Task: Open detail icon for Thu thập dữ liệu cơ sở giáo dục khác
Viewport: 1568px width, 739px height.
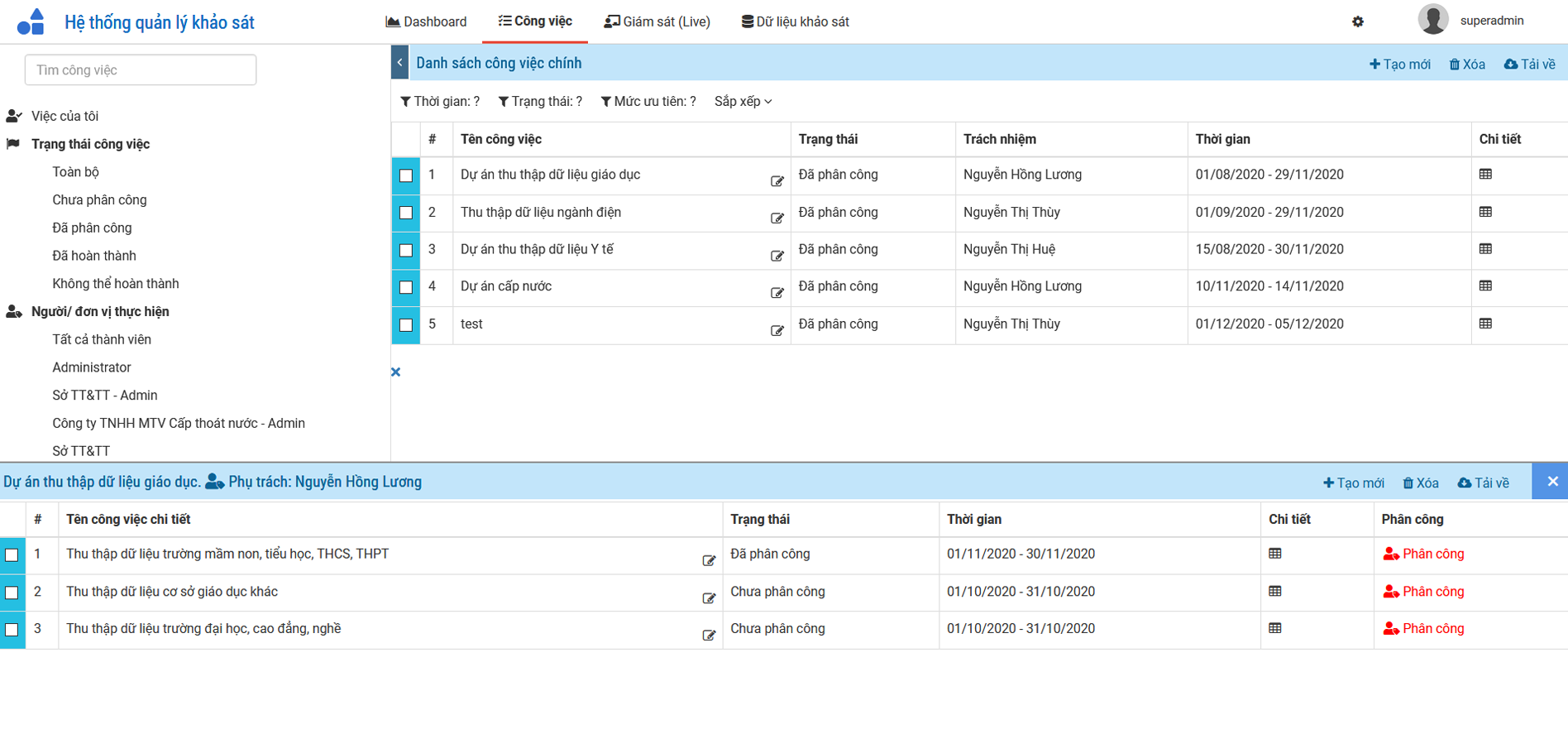Action: 1274,592
